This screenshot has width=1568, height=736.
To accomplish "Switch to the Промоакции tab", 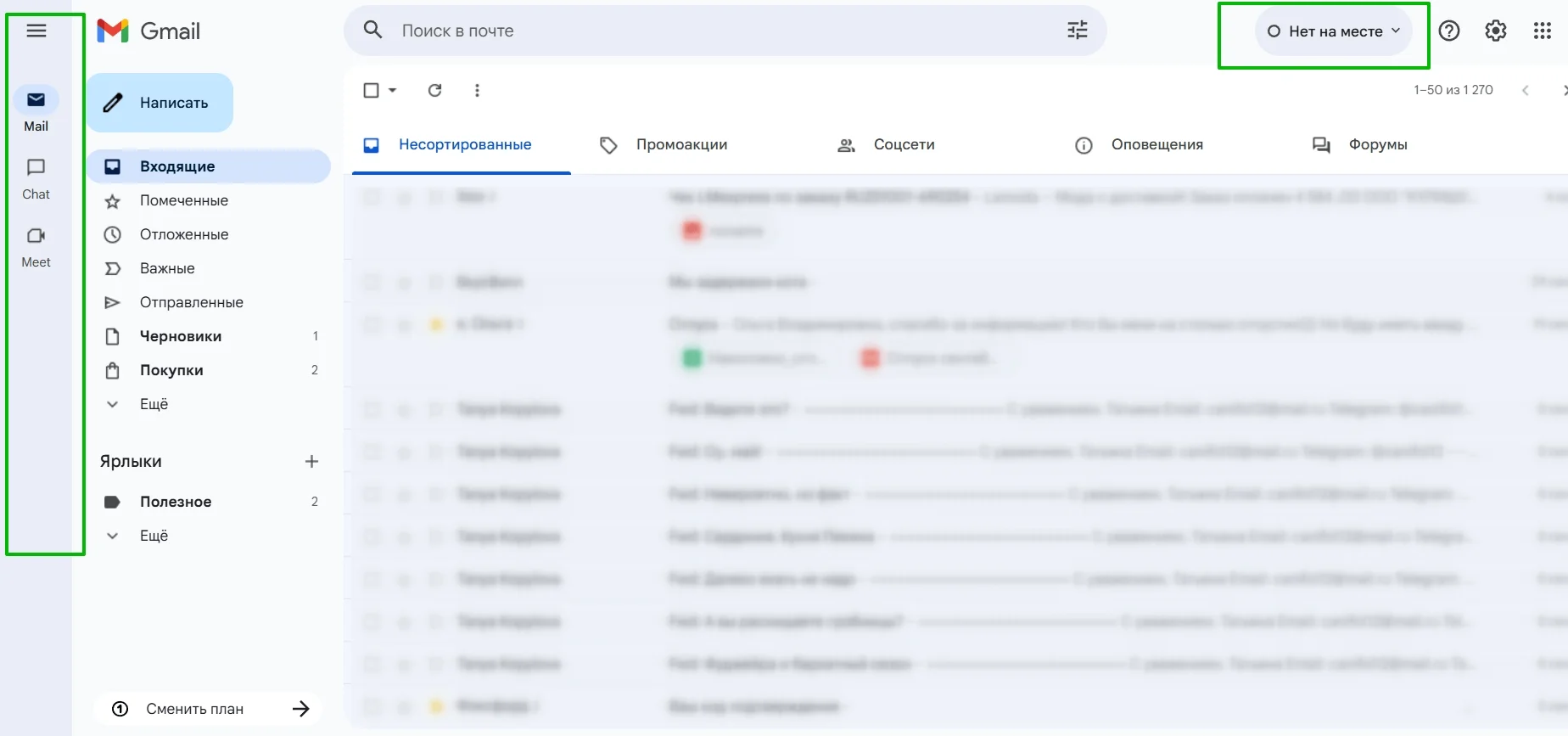I will 681,144.
